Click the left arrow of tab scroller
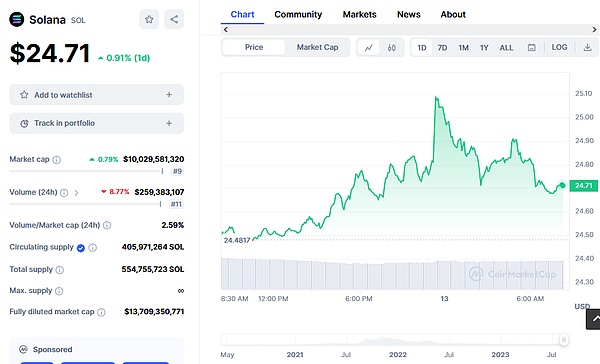The image size is (600, 364). pyautogui.click(x=226, y=29)
